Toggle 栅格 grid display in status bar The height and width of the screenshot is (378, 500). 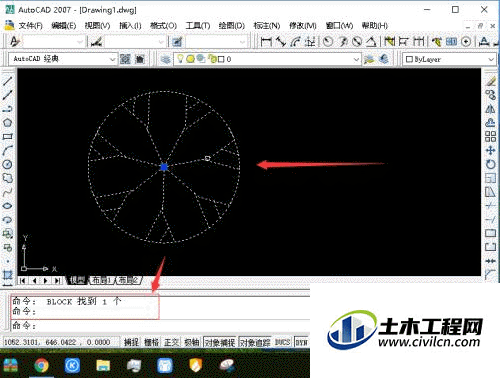click(152, 342)
